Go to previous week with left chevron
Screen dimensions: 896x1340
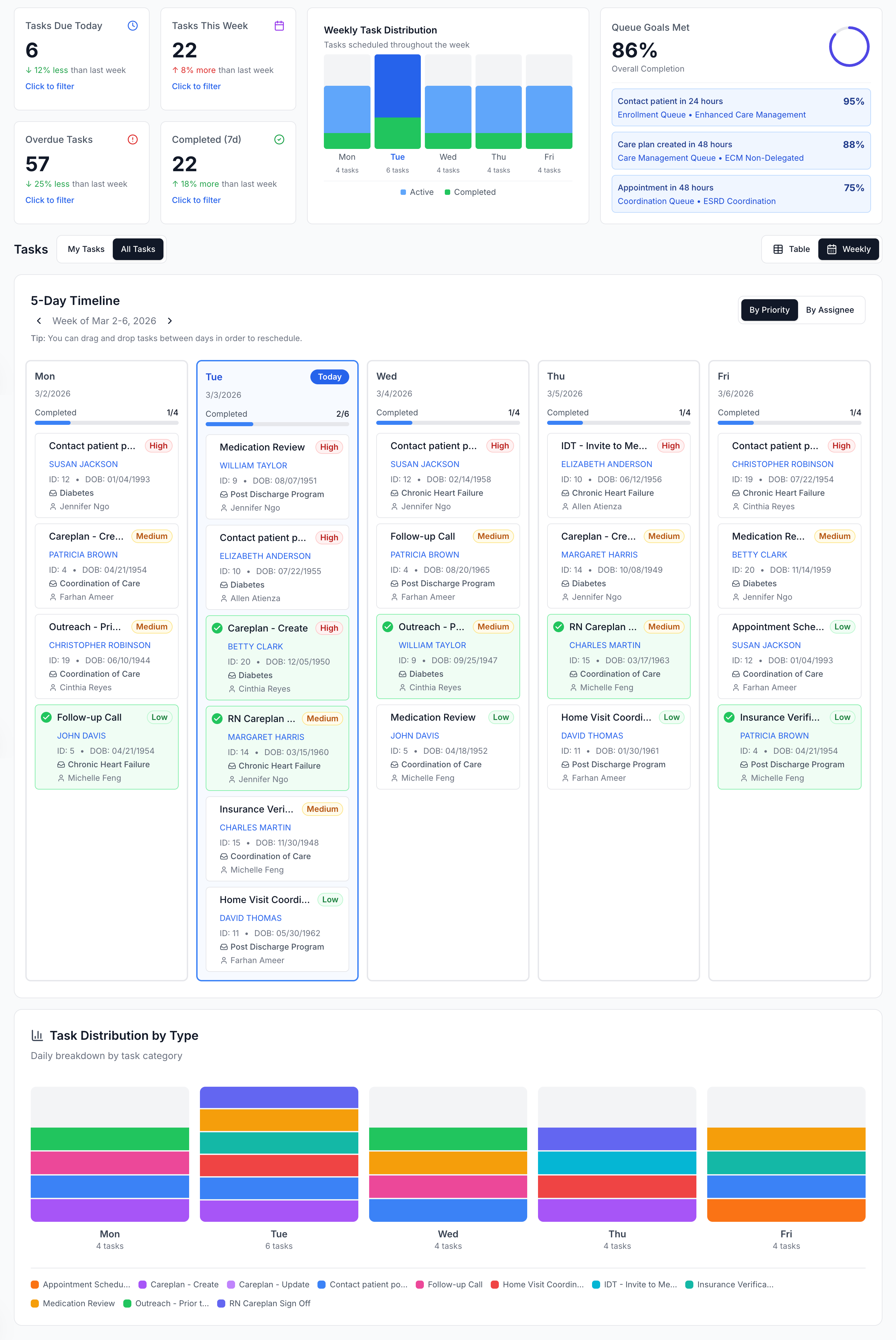click(39, 320)
